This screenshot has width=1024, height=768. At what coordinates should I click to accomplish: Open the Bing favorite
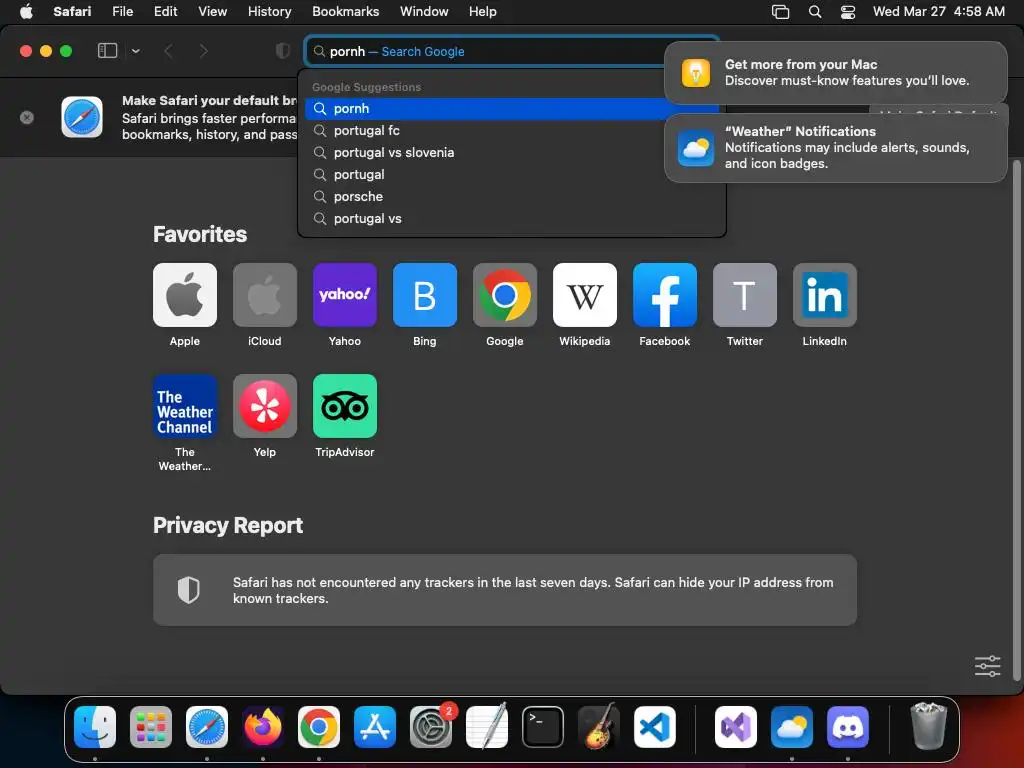point(424,295)
